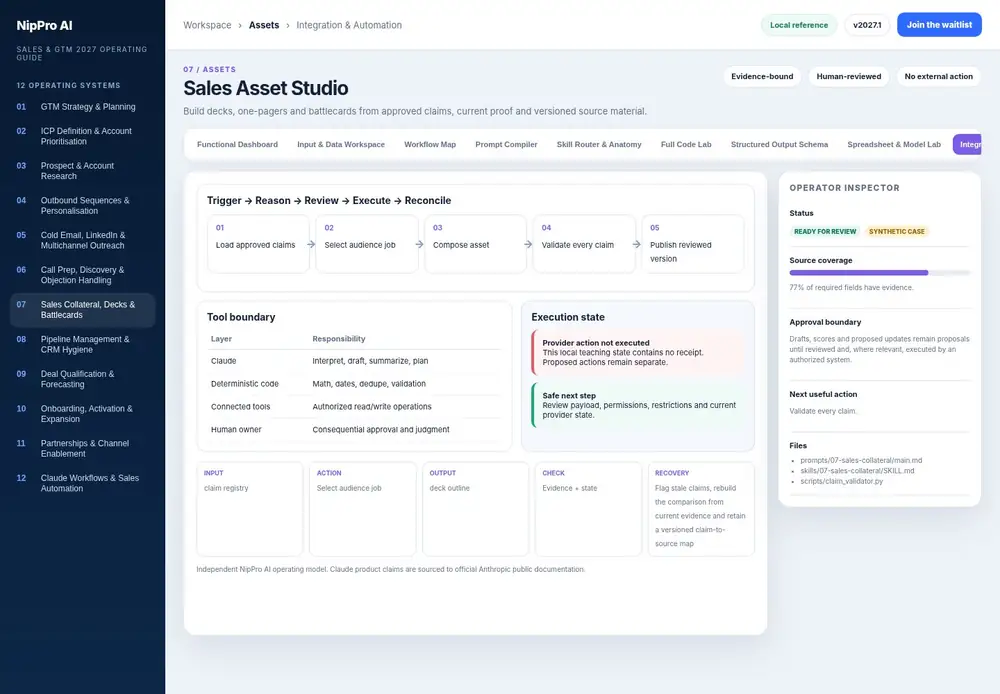Switch to Functional Dashboard tab
Image resolution: width=1000 pixels, height=694 pixels.
click(x=237, y=144)
